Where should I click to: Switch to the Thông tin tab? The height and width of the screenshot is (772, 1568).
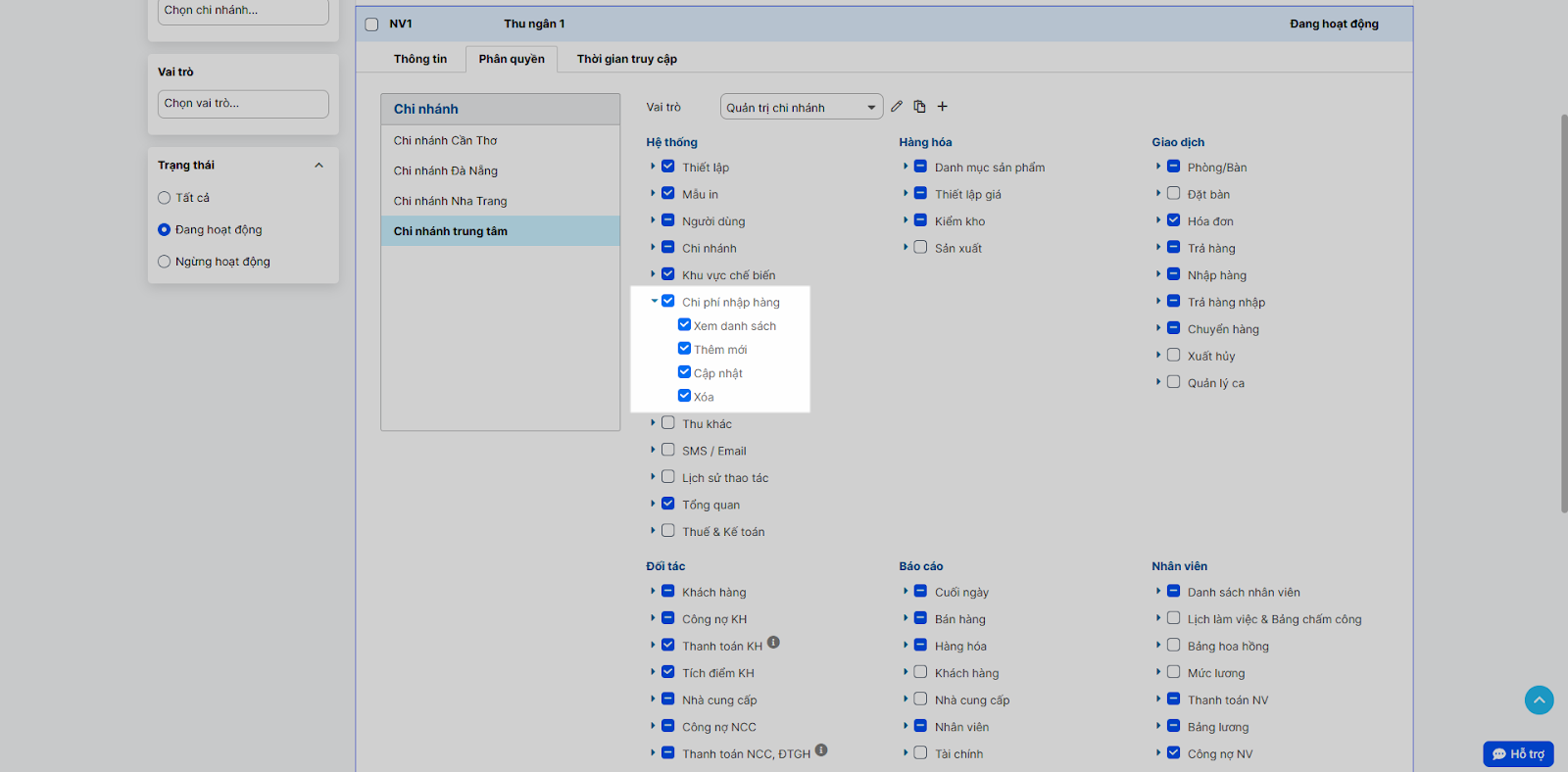[419, 59]
